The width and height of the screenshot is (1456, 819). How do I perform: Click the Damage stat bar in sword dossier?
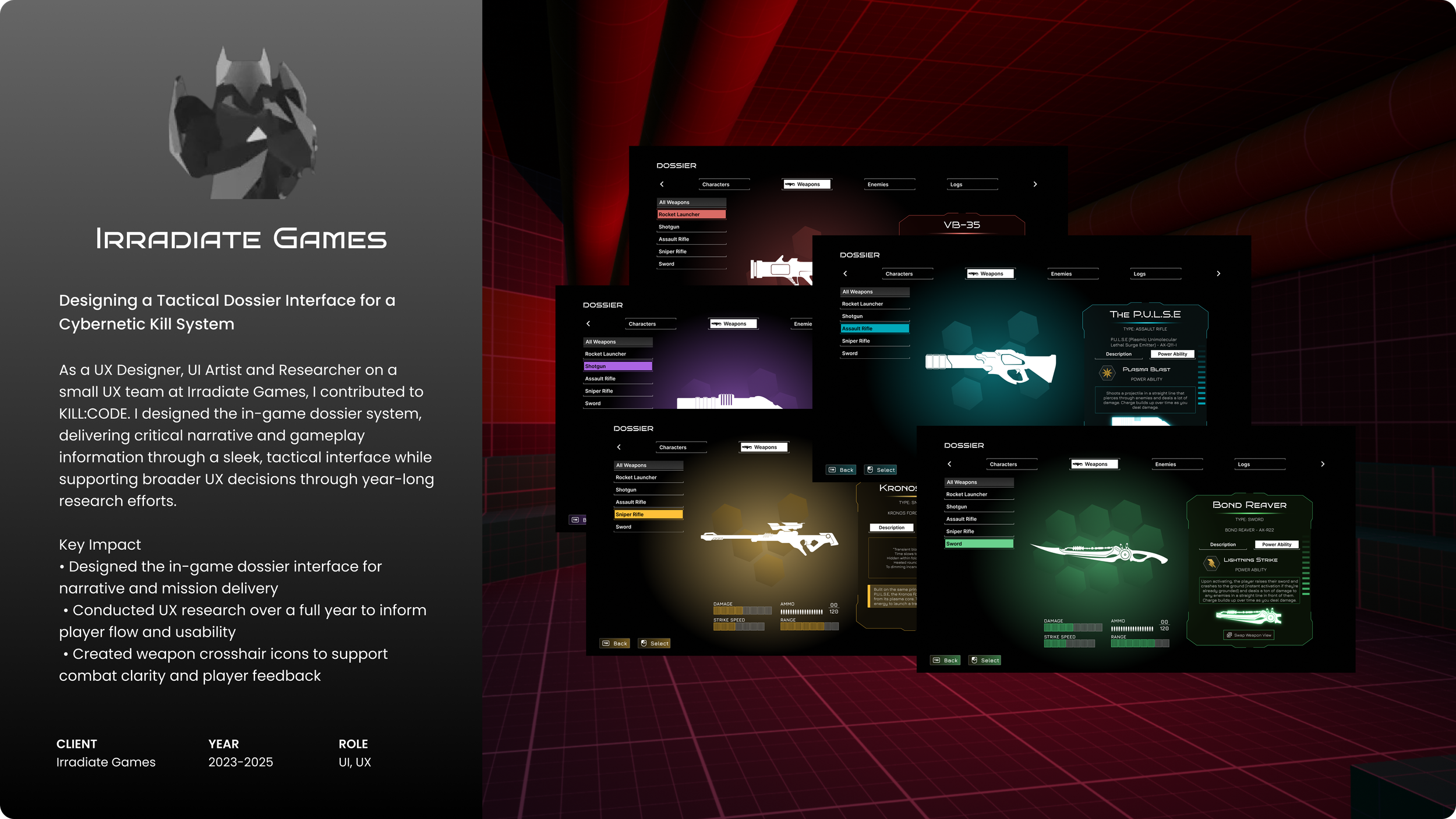pyautogui.click(x=1072, y=628)
